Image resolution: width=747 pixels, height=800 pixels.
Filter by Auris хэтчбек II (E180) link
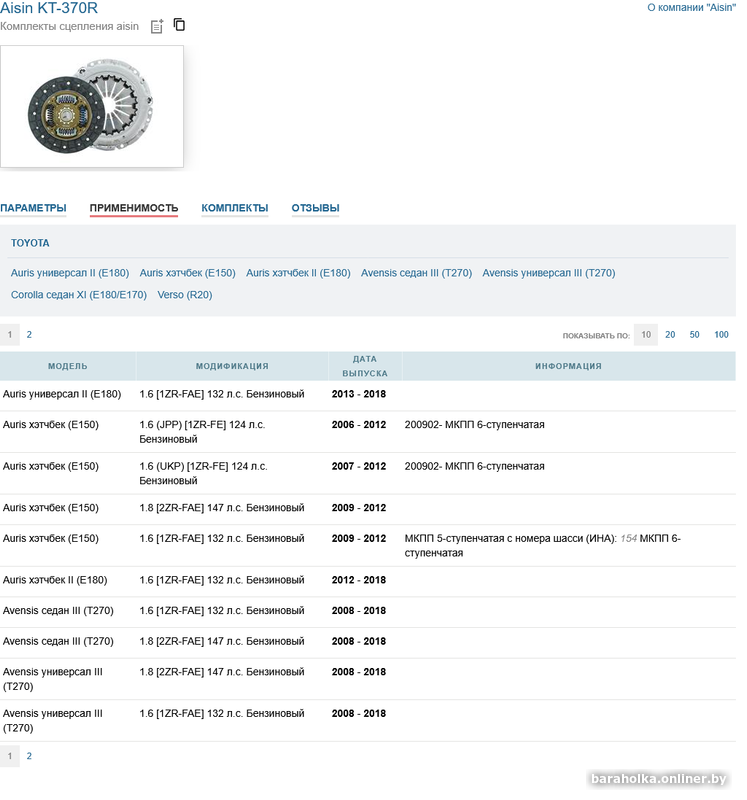coord(298,273)
